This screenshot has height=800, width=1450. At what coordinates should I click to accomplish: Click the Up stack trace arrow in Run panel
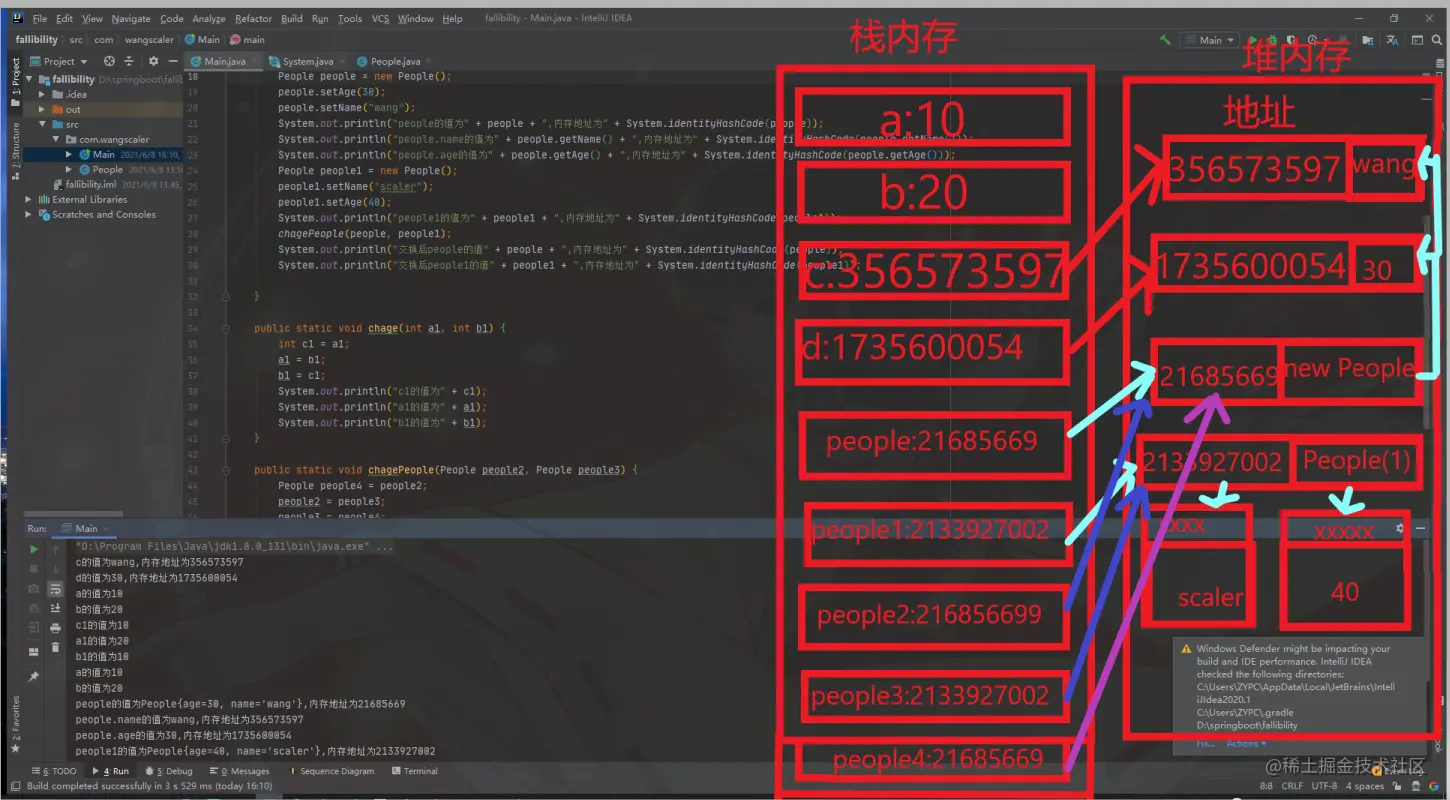tap(56, 549)
